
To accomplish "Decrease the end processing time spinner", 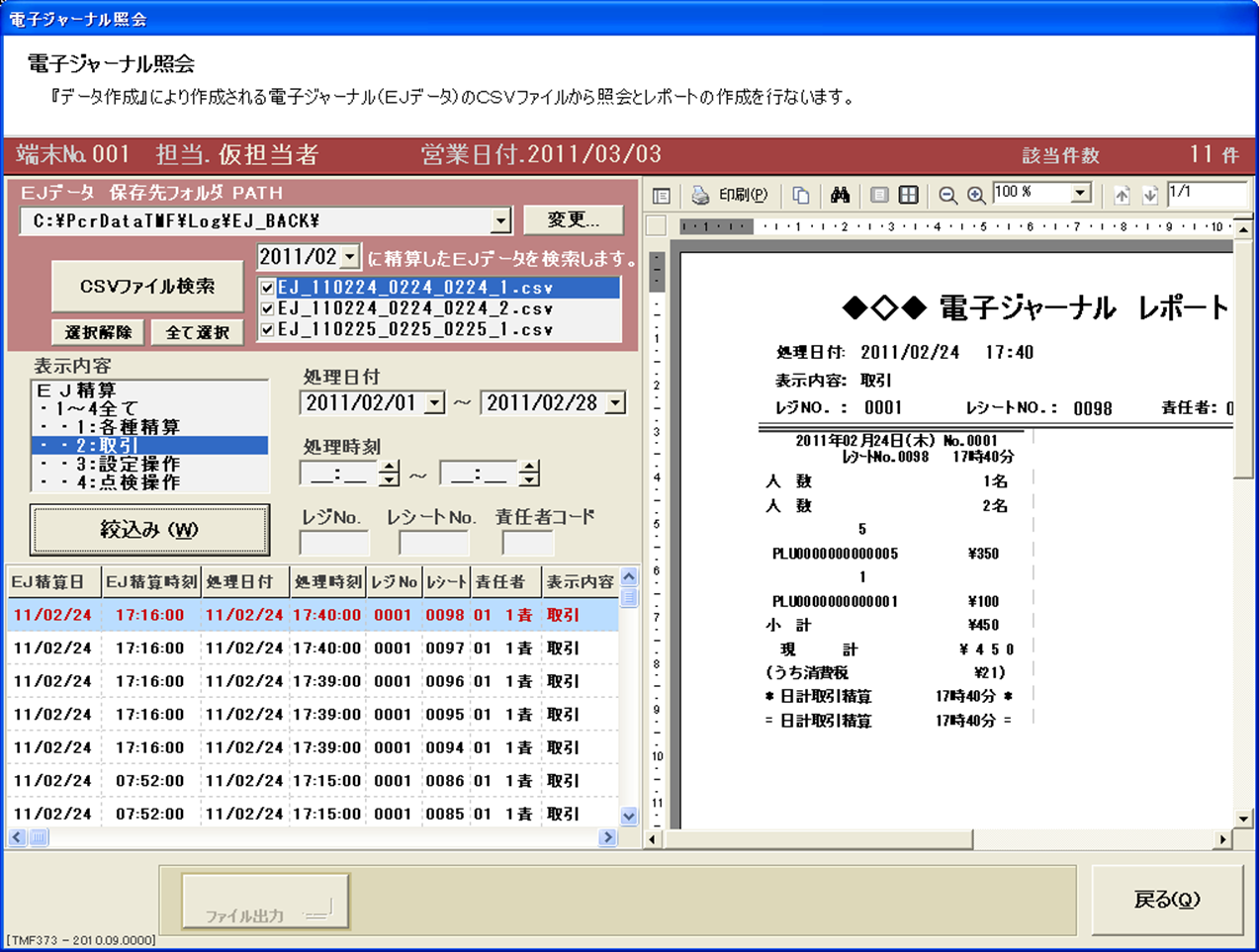I will (530, 479).
